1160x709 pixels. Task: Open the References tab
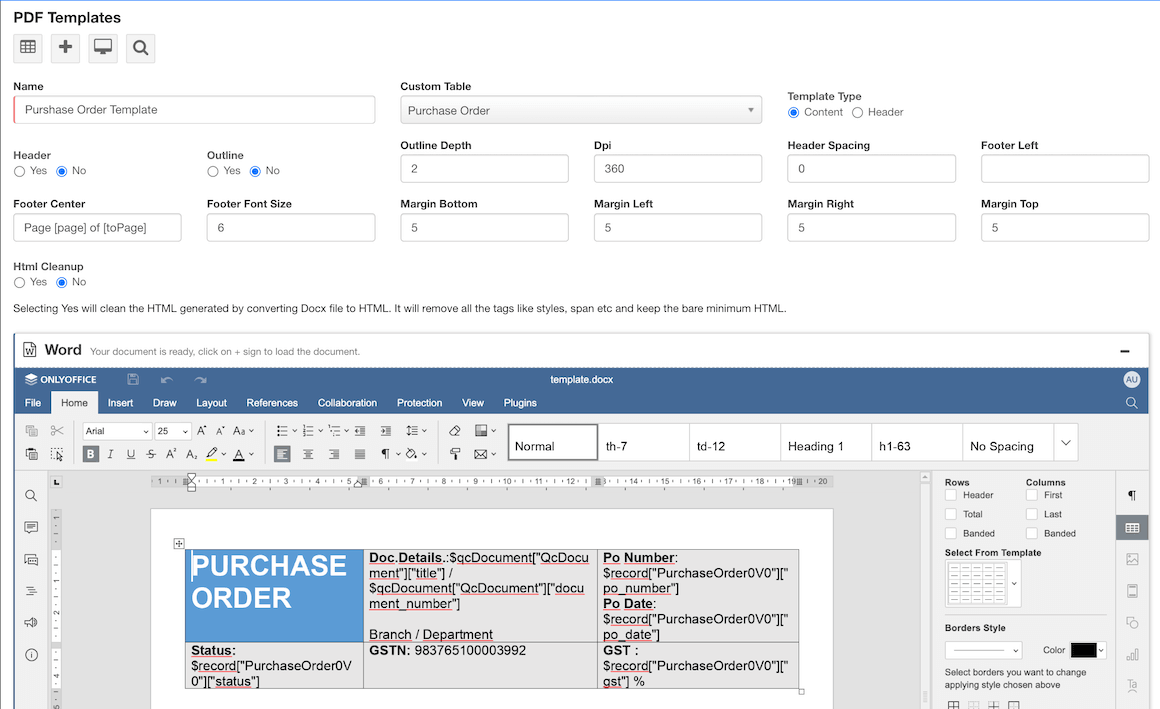pos(272,403)
